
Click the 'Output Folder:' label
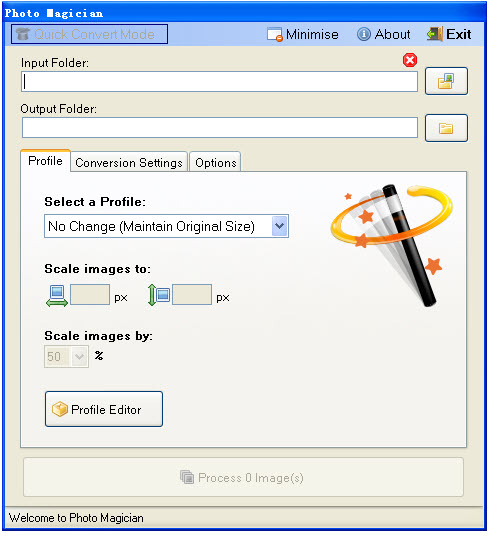pos(59,109)
